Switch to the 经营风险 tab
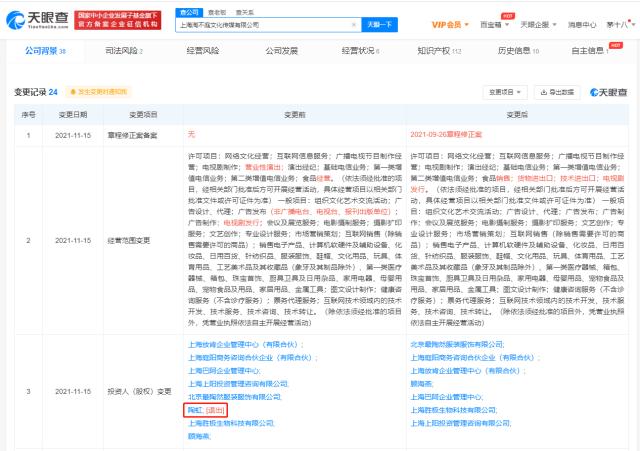 tap(202, 51)
